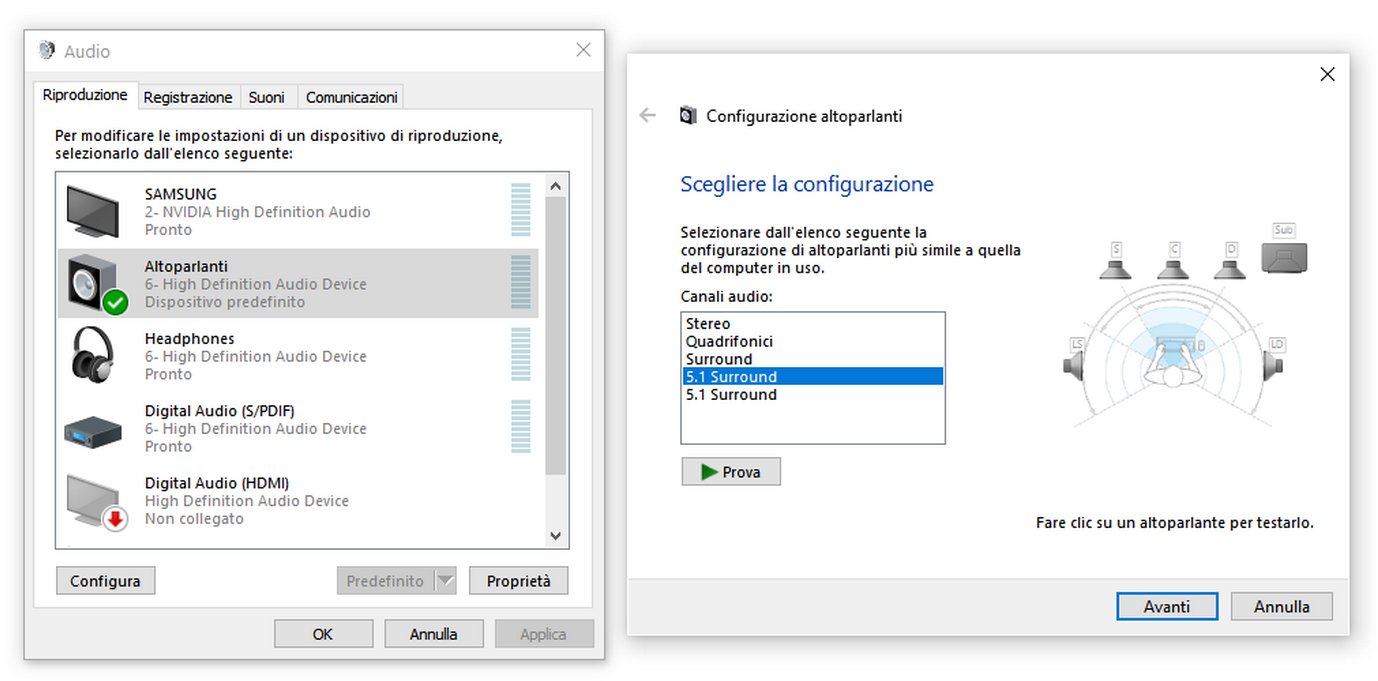
Task: Click the SAMSUNG monitor device icon
Action: click(x=93, y=211)
